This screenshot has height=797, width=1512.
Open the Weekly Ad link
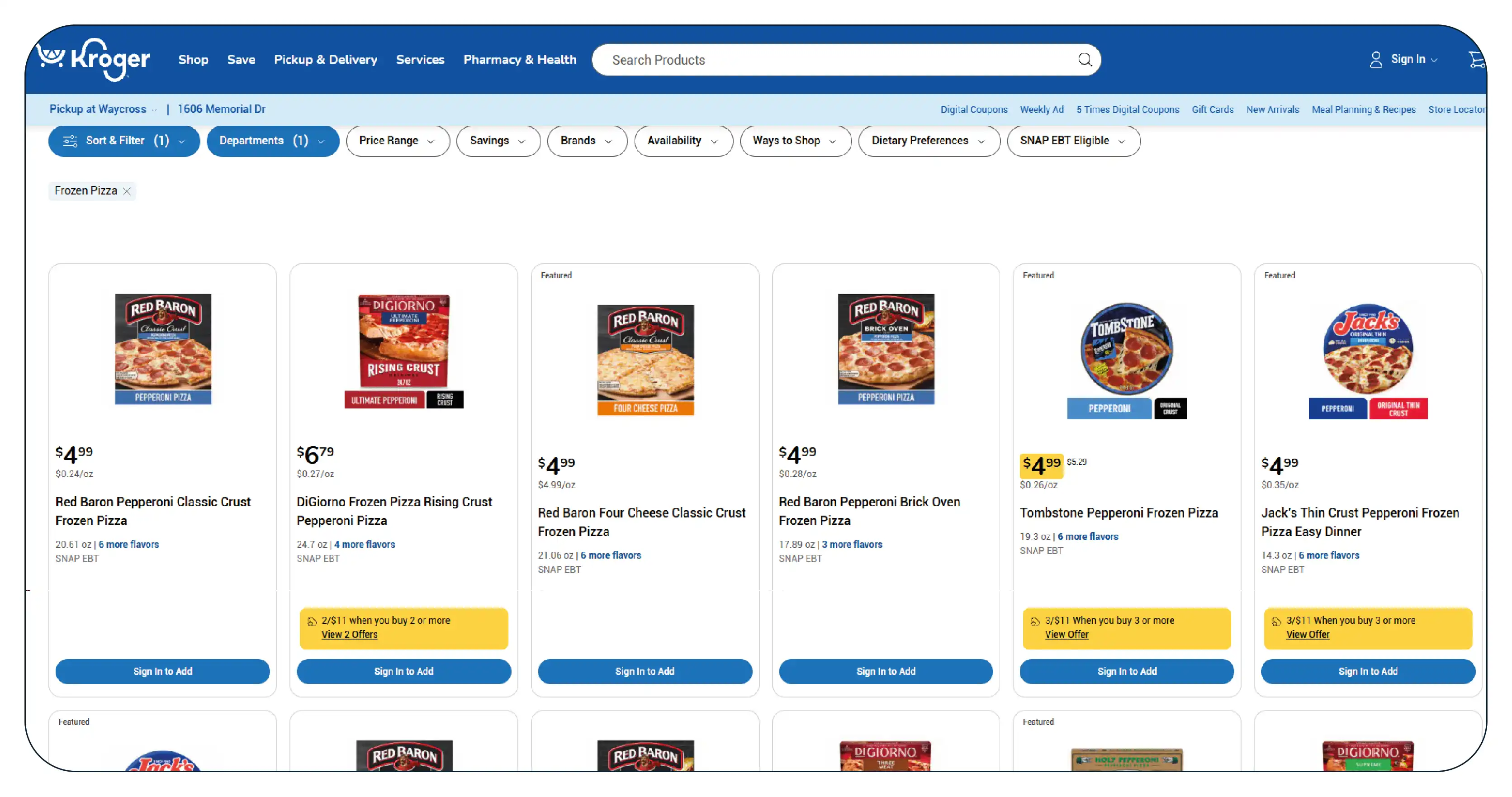[1041, 110]
